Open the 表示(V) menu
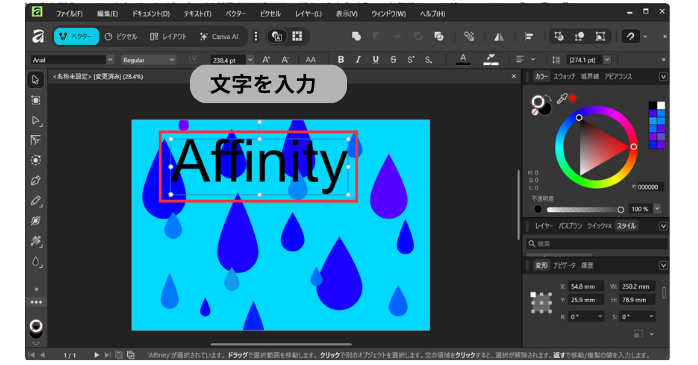Screen dimensions: 698x365 point(346,14)
